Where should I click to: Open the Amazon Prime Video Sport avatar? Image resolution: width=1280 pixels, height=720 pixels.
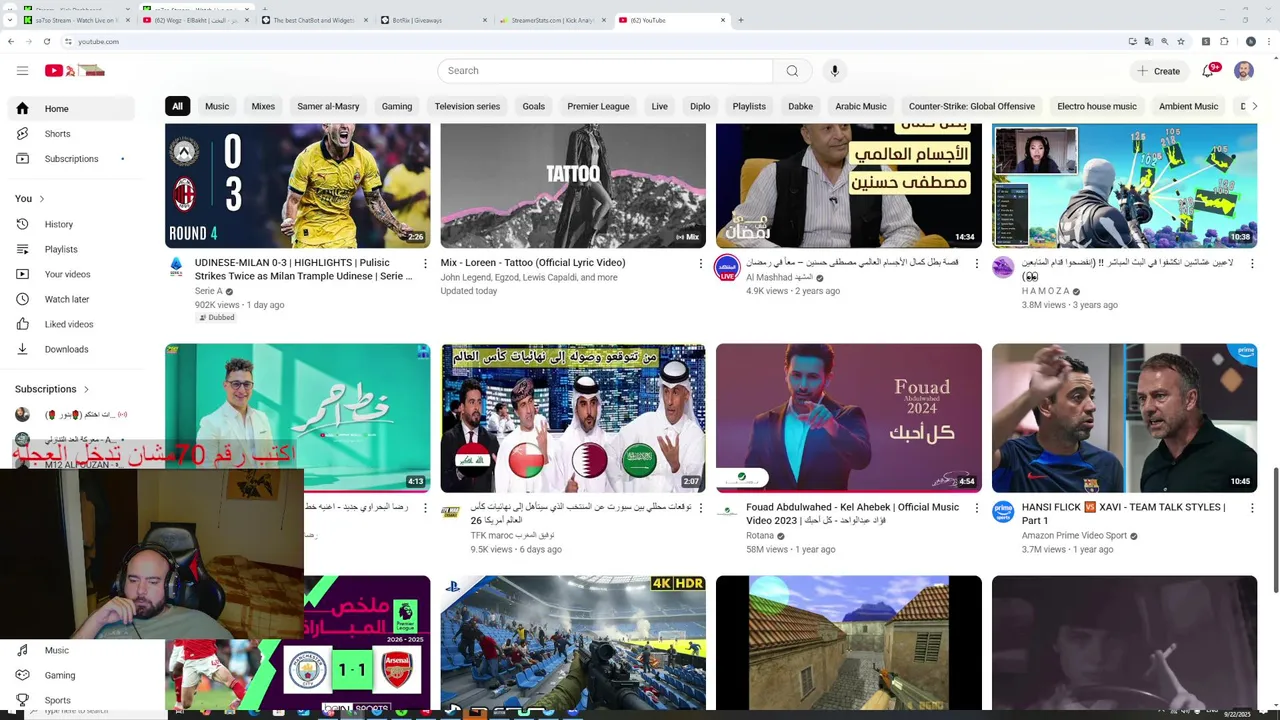click(1003, 512)
